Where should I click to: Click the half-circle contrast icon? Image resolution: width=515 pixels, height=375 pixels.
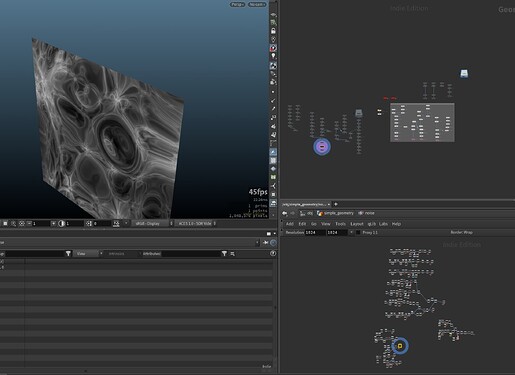tap(61, 223)
